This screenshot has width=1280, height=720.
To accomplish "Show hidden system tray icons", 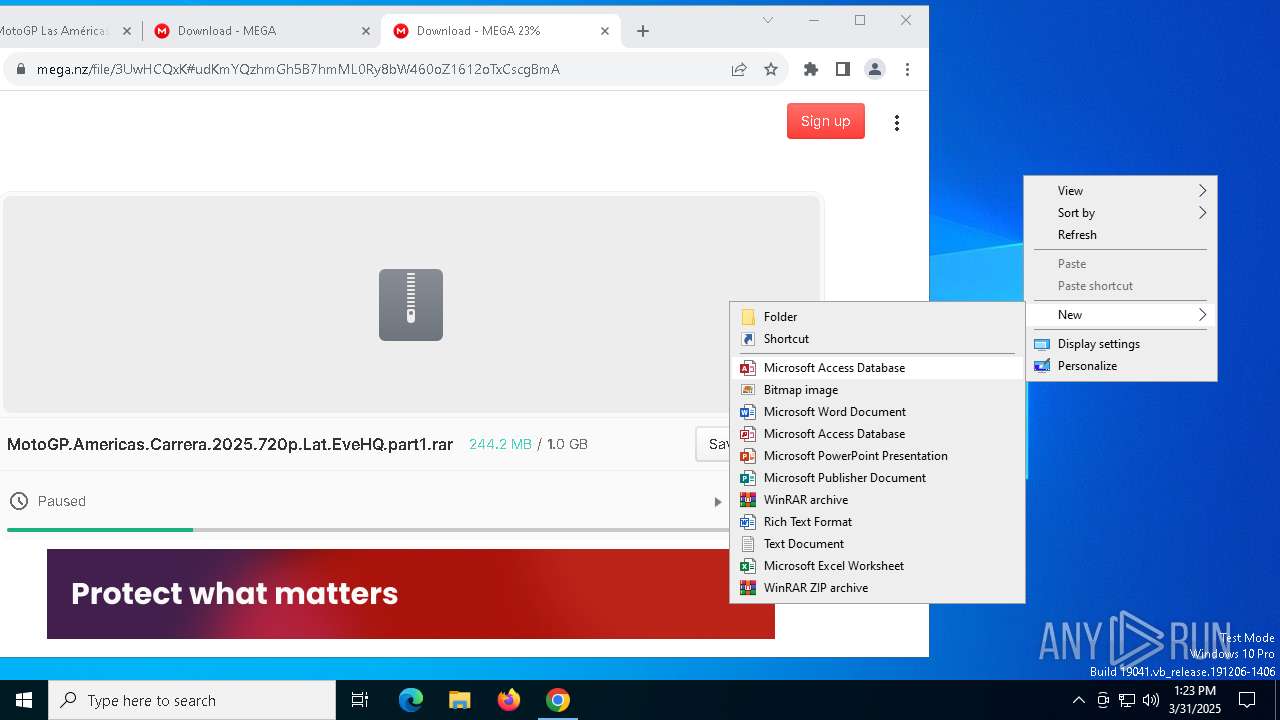I will (x=1078, y=700).
